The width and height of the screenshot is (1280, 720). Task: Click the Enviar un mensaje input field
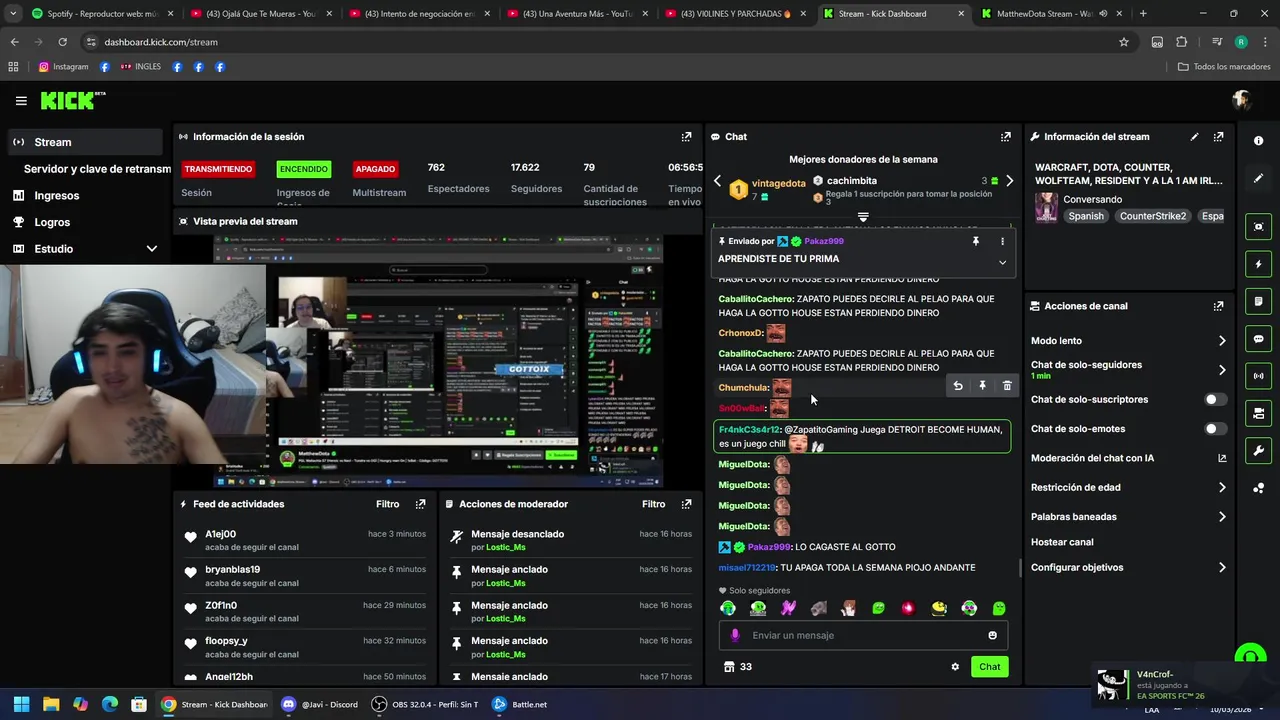[863, 635]
